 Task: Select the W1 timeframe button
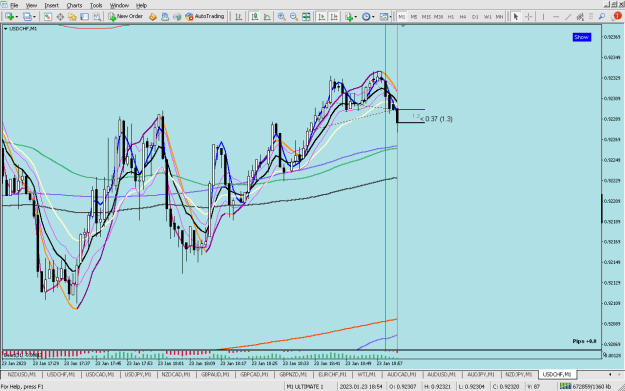(x=487, y=17)
